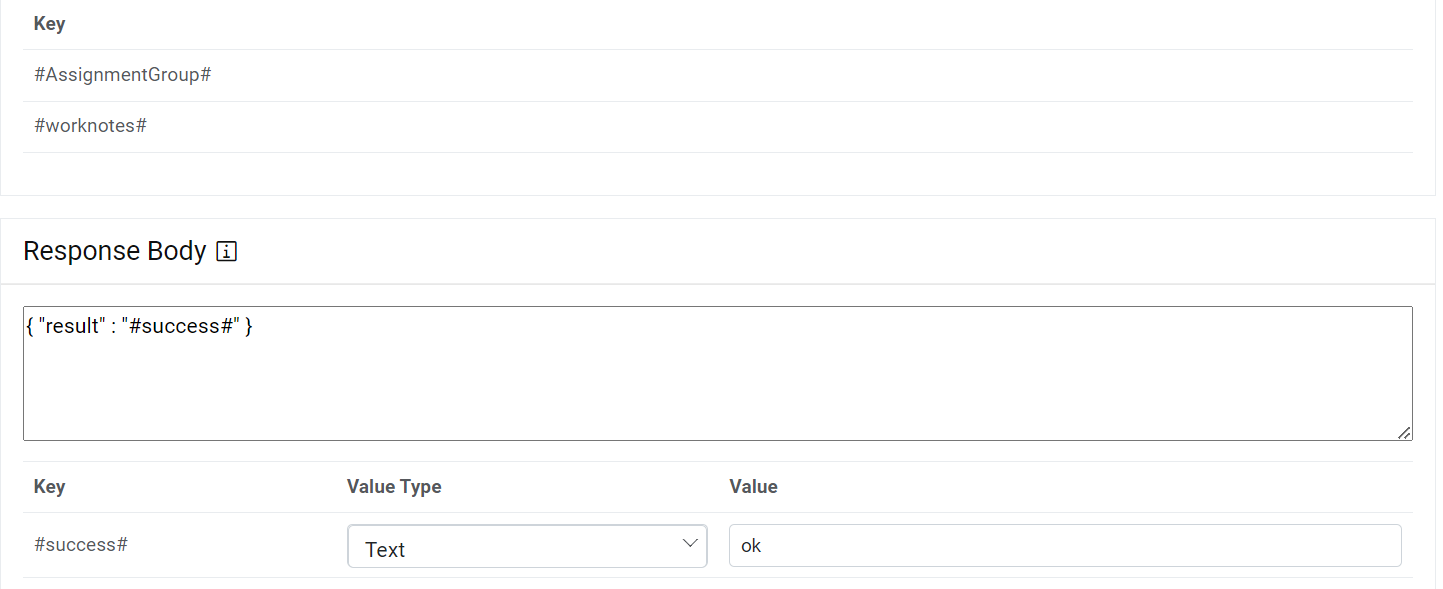This screenshot has width=1443, height=589.
Task: Click the info icon beside Response Body
Action: 227,252
